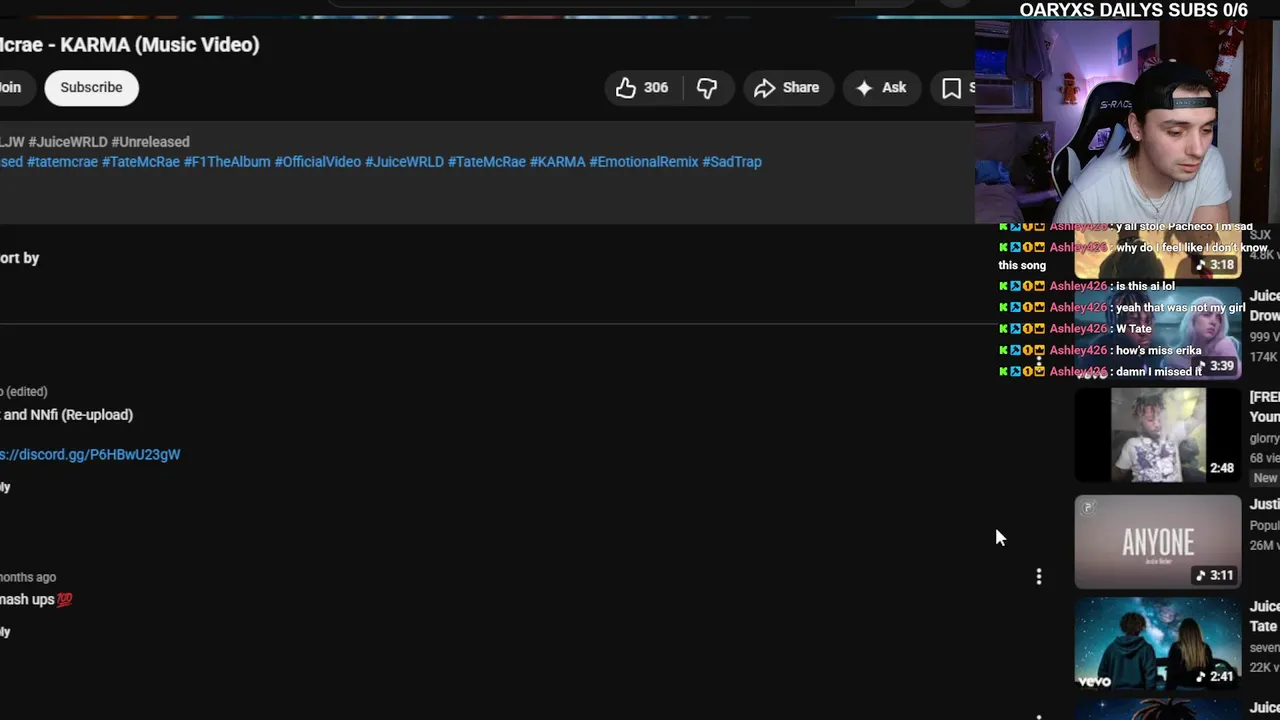Open the #OfficialVideo hashtag
This screenshot has height=720, width=1280.
(318, 162)
